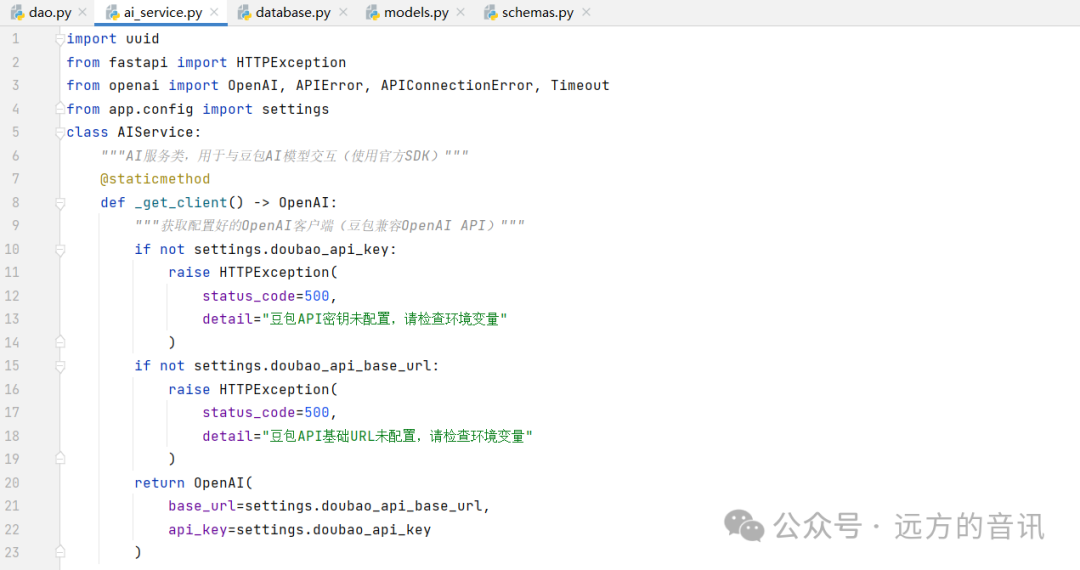Viewport: 1080px width, 570px height.
Task: Click the method docstring on line 9
Action: [330, 226]
